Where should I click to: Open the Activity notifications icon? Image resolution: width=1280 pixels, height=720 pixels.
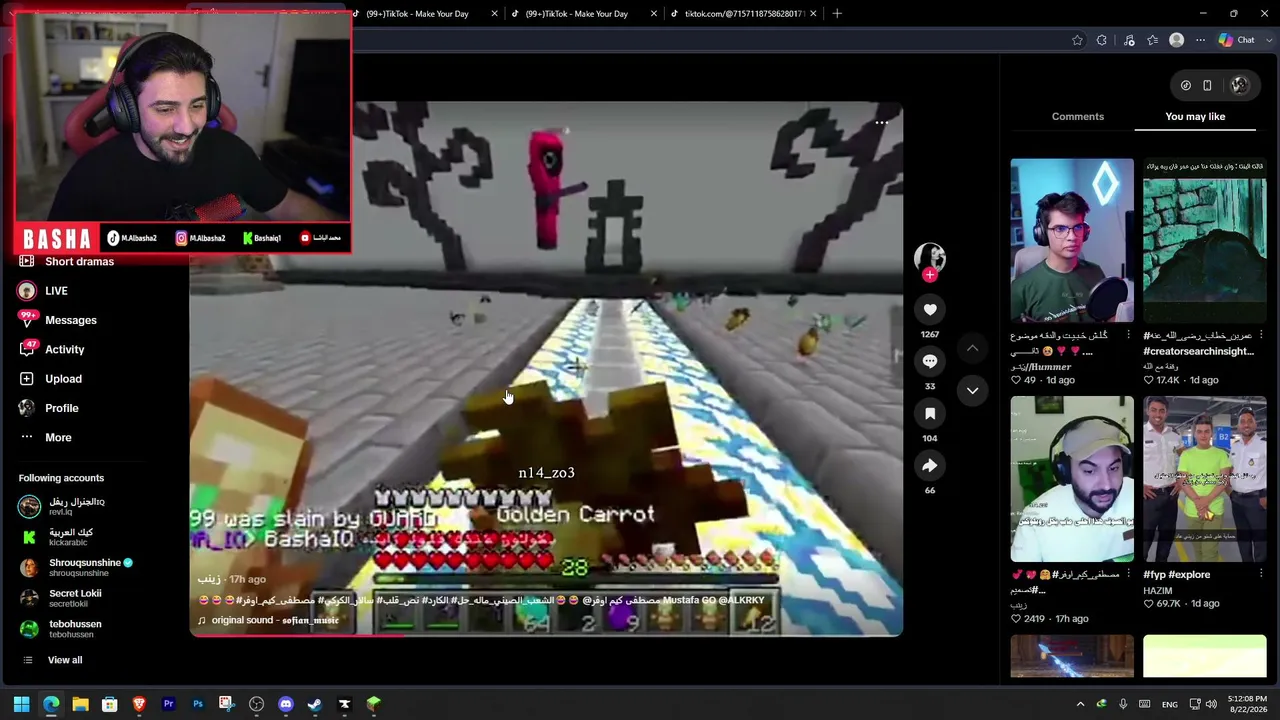click(27, 349)
